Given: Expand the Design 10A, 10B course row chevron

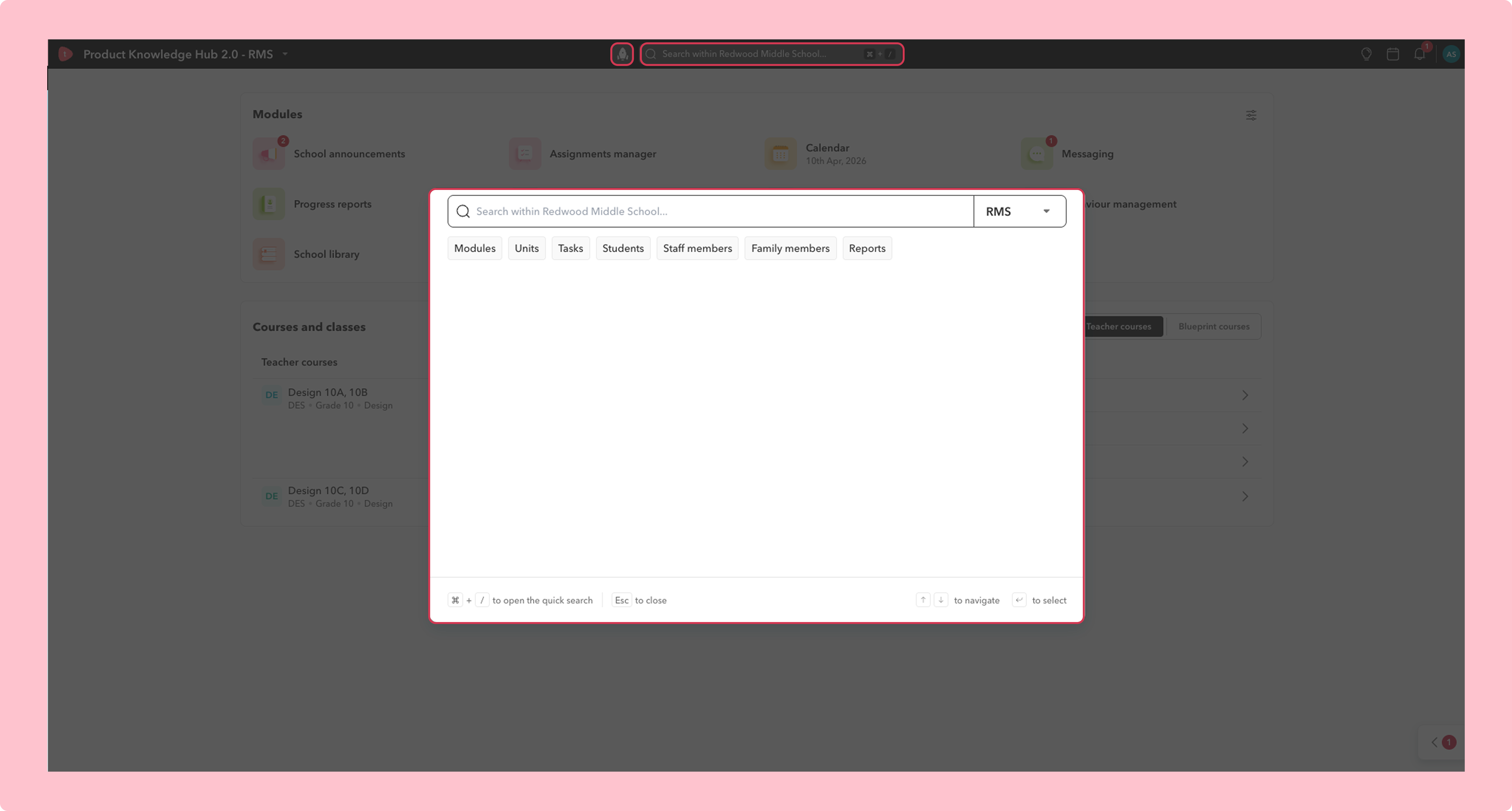Looking at the screenshot, I should coord(1245,395).
